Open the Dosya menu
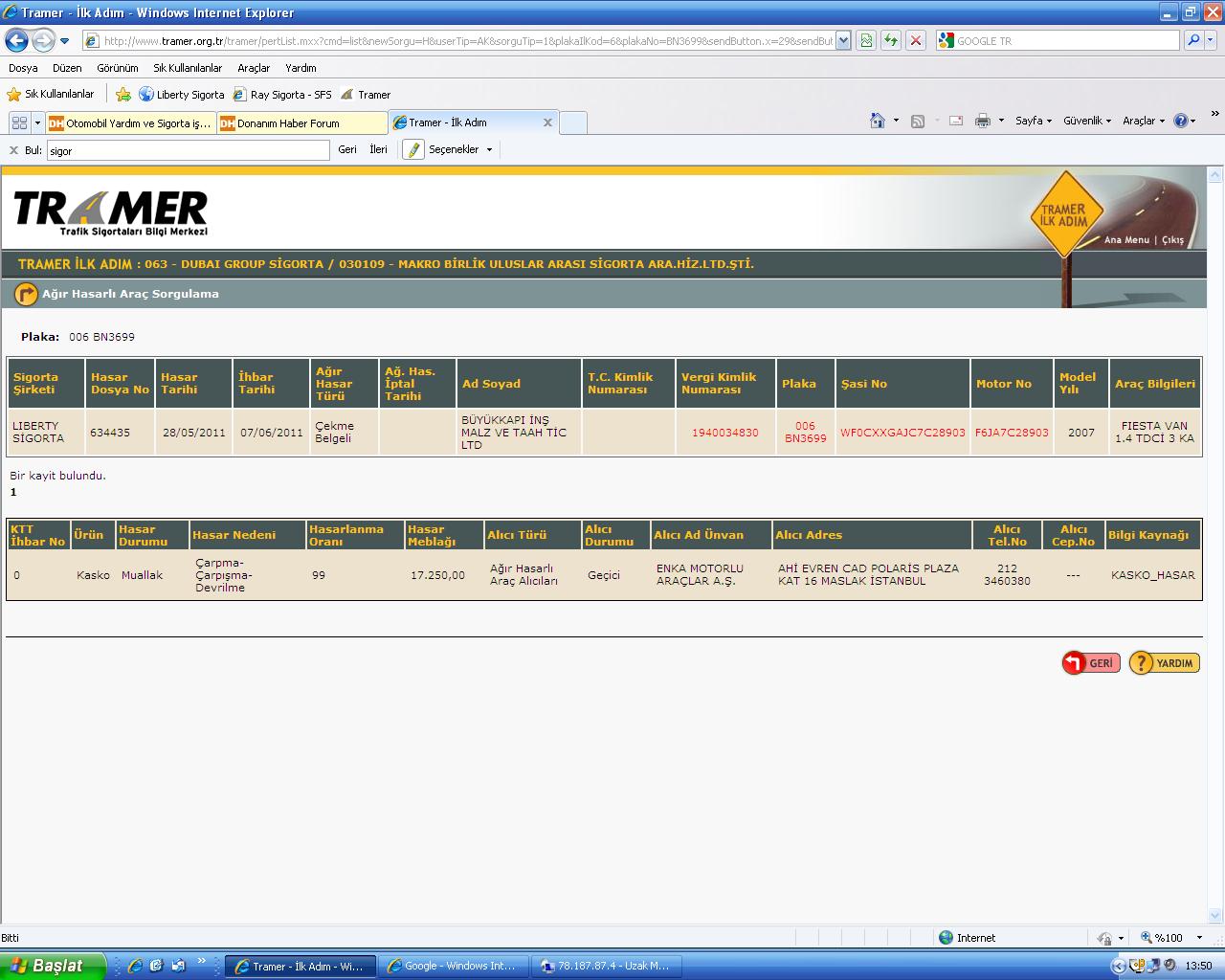 [x=23, y=68]
